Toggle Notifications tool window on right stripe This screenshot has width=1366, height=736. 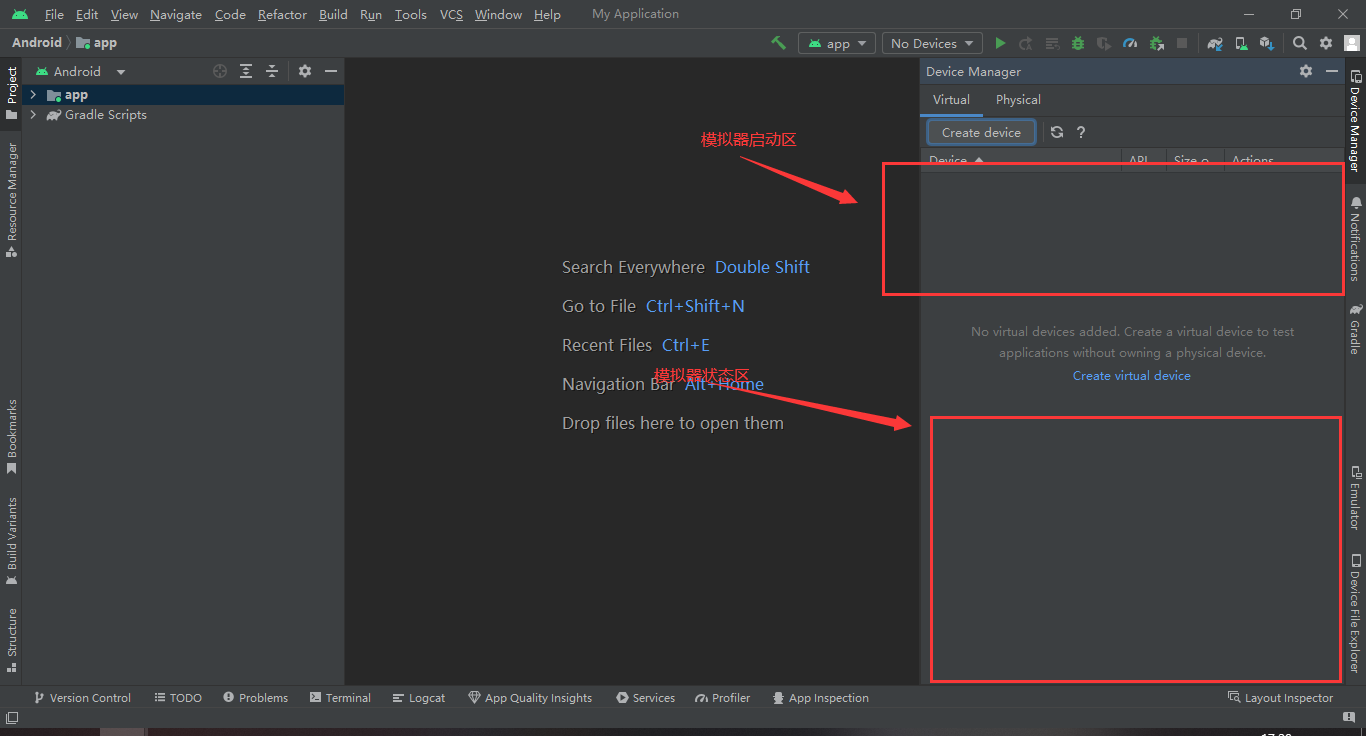click(1355, 238)
